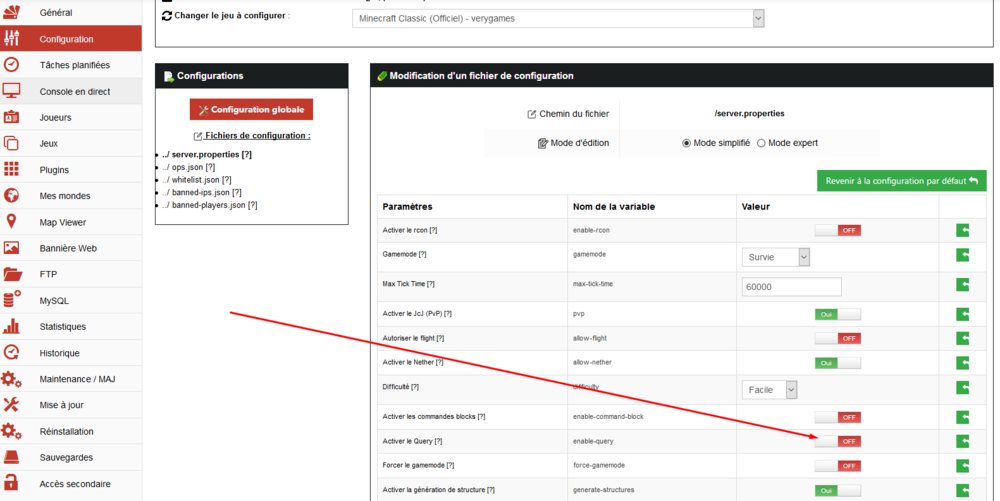Image resolution: width=1000 pixels, height=501 pixels.
Task: Click the Plugins grid icon in sidebar
Action: pyautogui.click(x=12, y=170)
